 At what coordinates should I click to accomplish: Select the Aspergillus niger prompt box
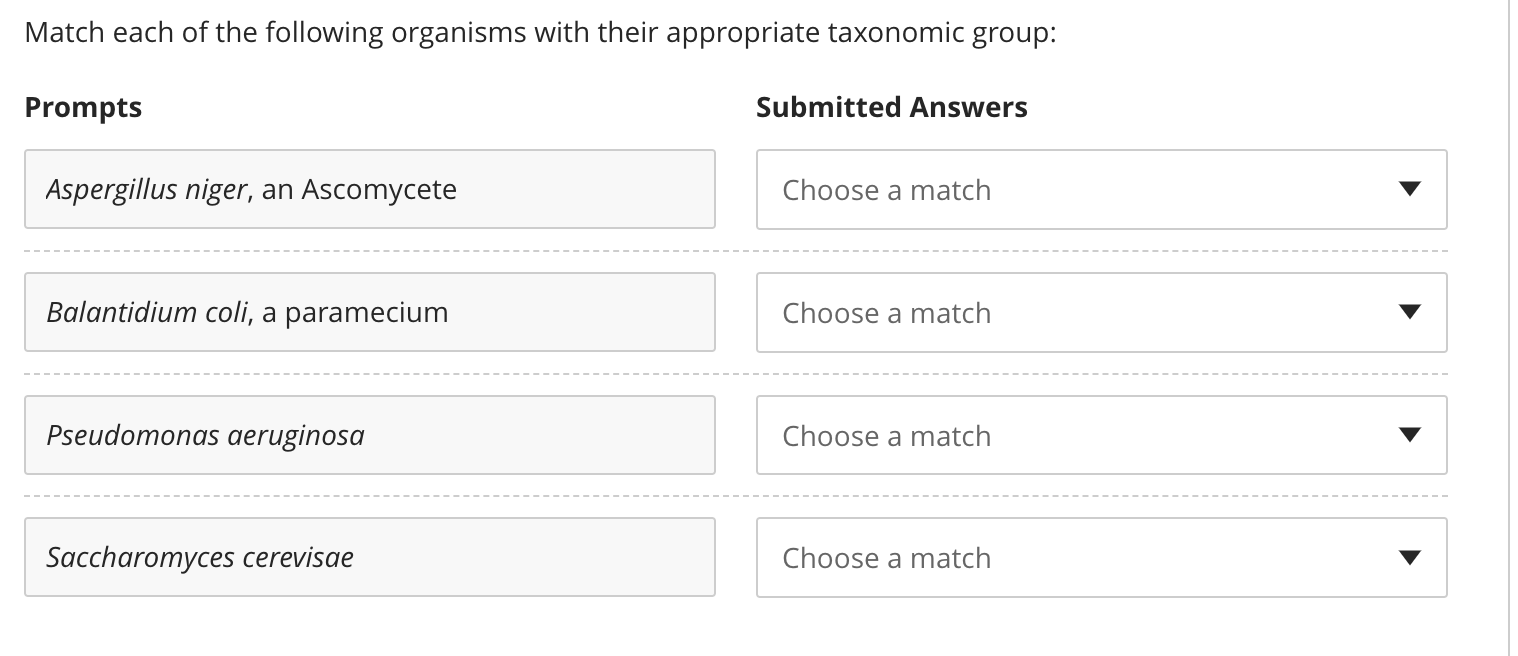coord(369,189)
